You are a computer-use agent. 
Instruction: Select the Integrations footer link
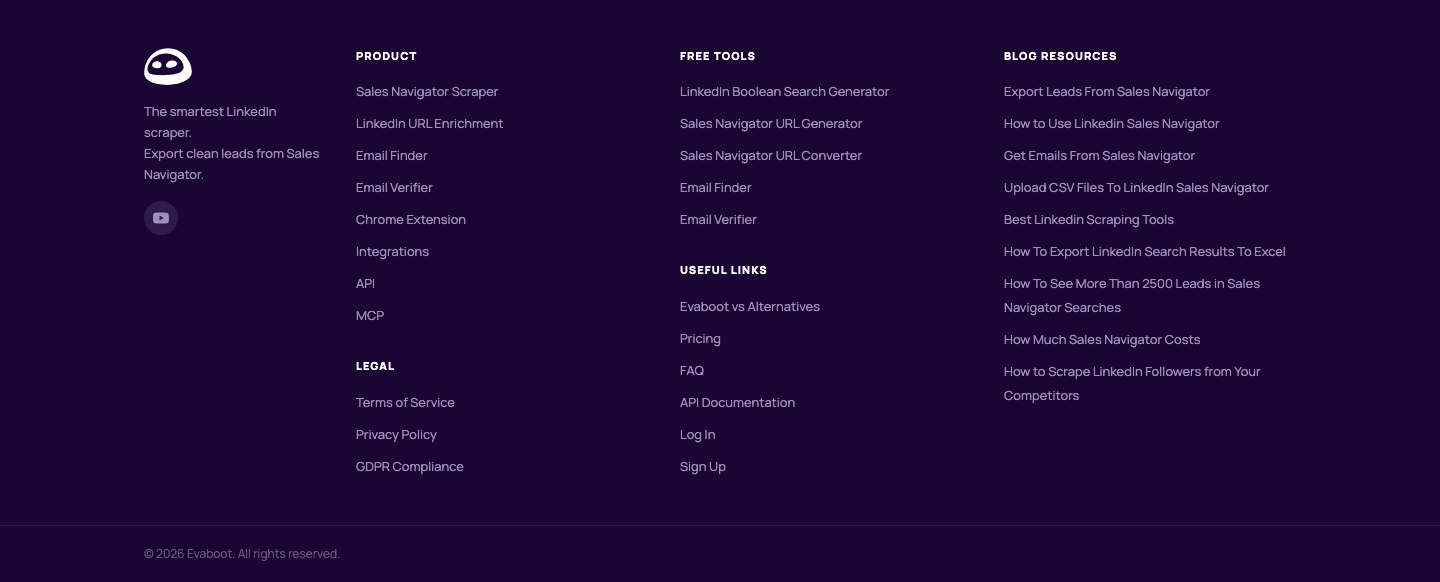click(392, 252)
